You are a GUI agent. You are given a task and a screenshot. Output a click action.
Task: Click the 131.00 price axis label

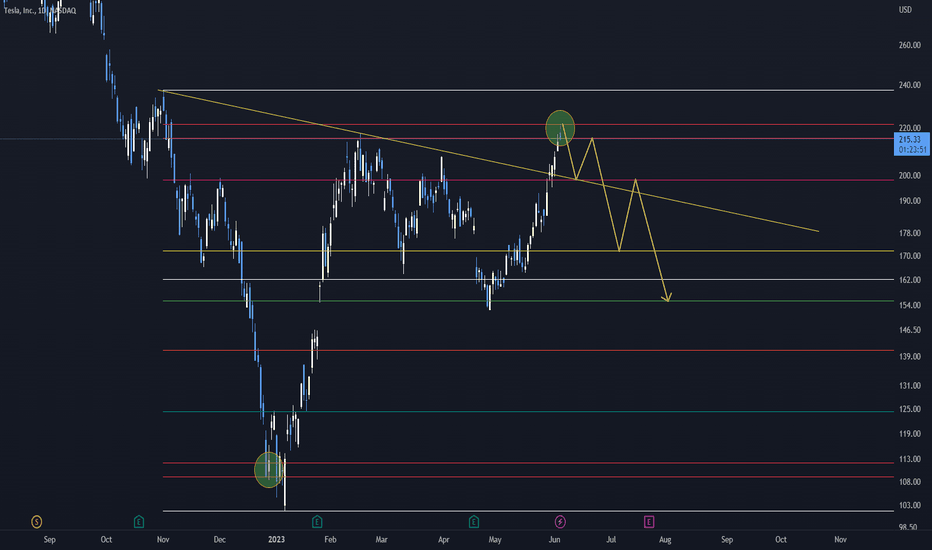(x=909, y=385)
